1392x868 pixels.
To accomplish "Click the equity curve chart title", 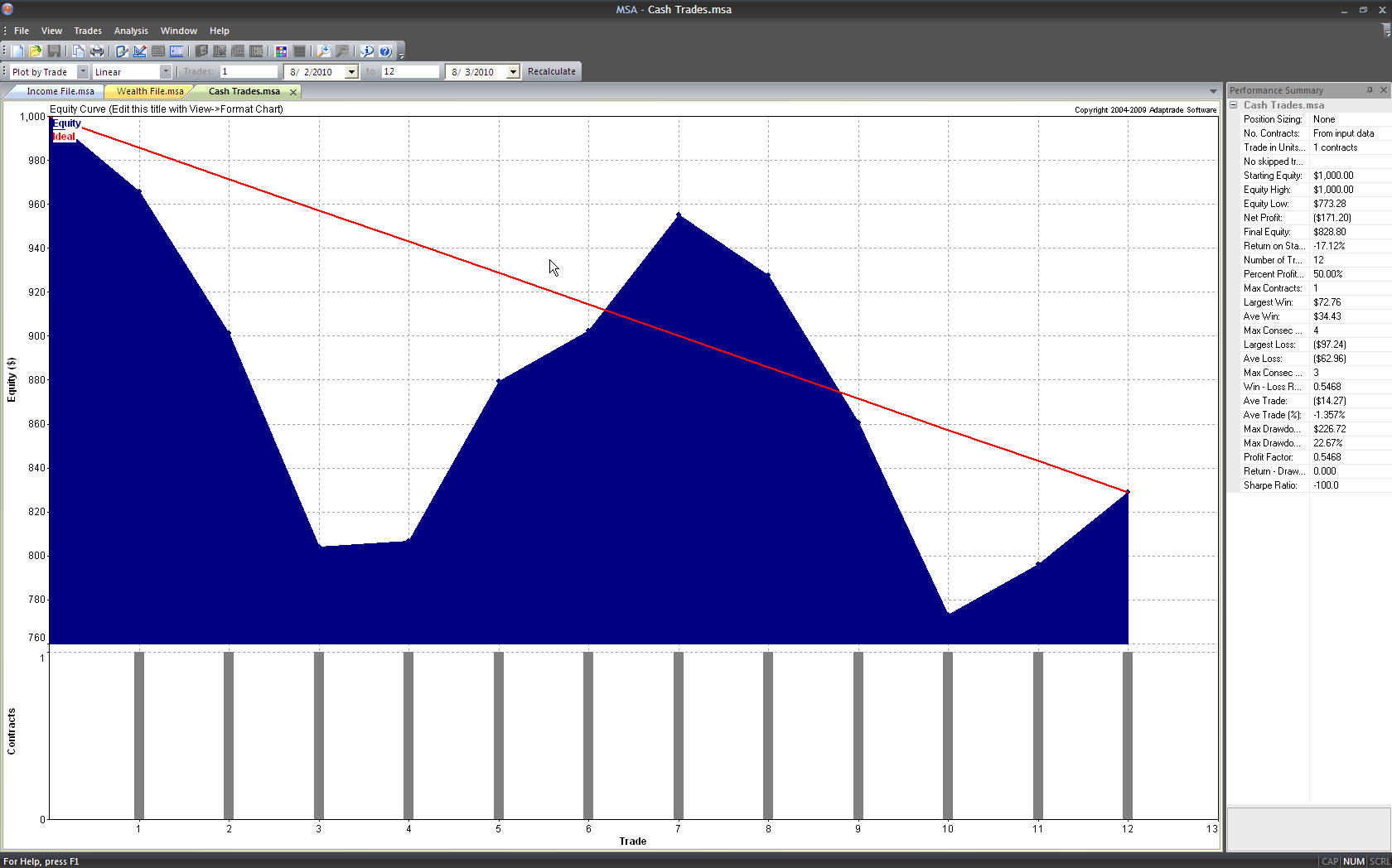I will 167,108.
